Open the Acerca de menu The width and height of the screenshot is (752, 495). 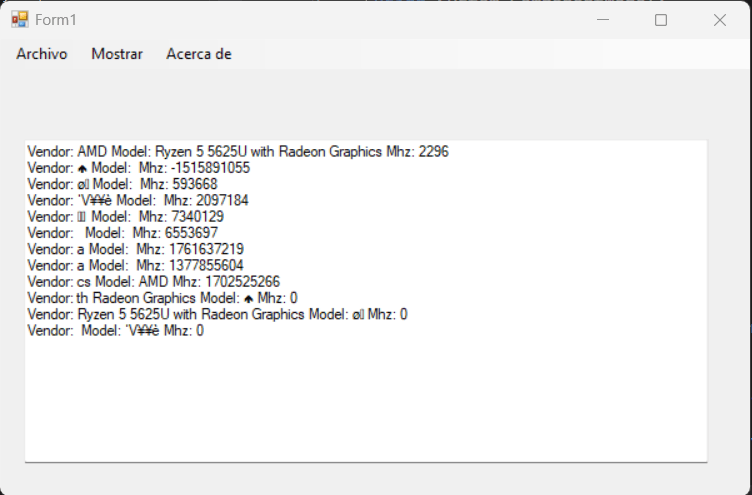[x=199, y=54]
